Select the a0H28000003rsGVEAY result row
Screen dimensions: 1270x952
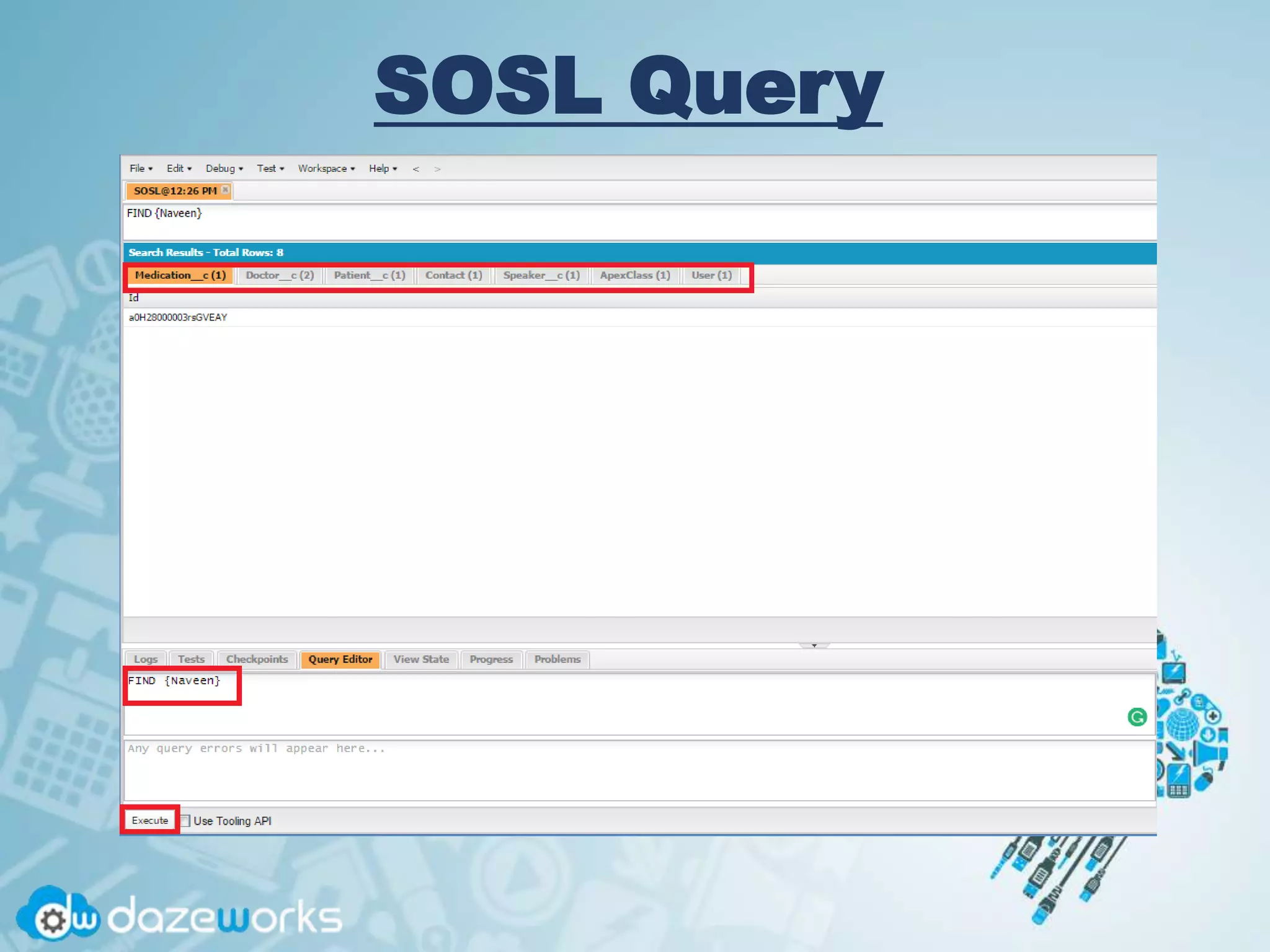click(178, 317)
